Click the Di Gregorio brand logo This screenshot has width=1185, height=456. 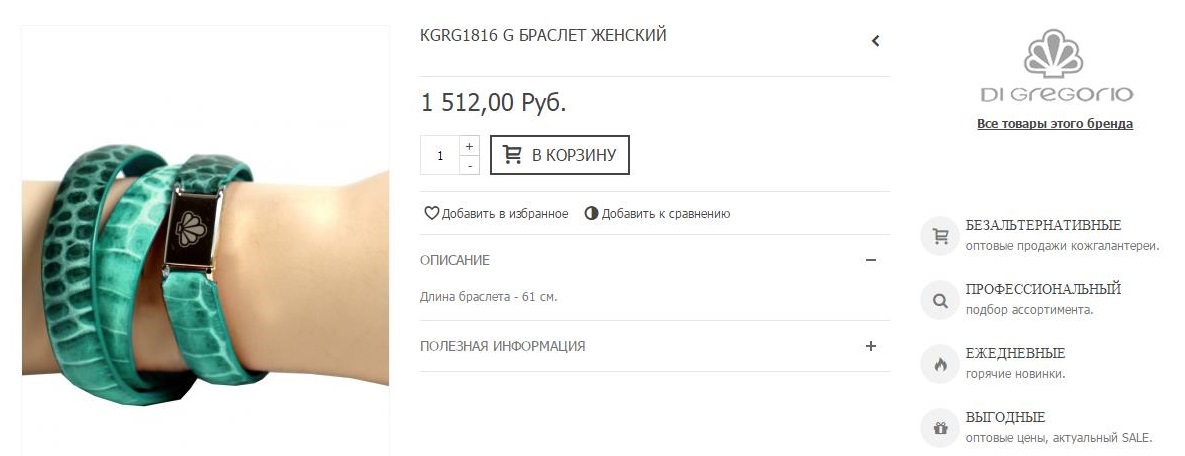click(1055, 67)
